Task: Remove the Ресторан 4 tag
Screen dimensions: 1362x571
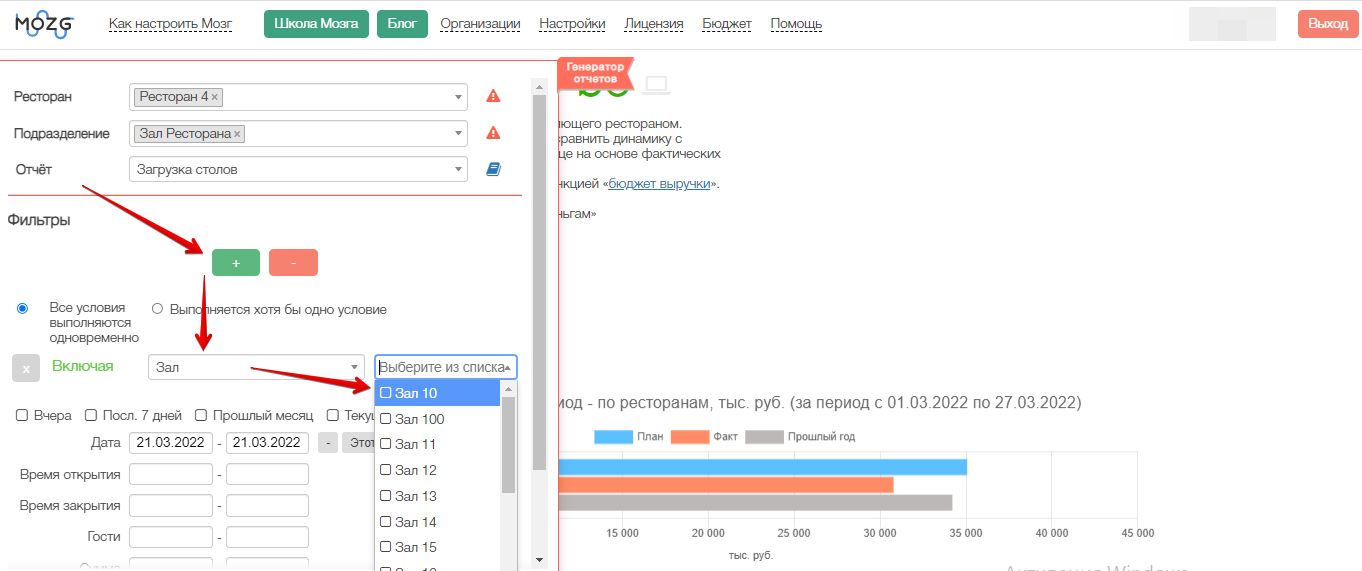Action: pyautogui.click(x=215, y=97)
